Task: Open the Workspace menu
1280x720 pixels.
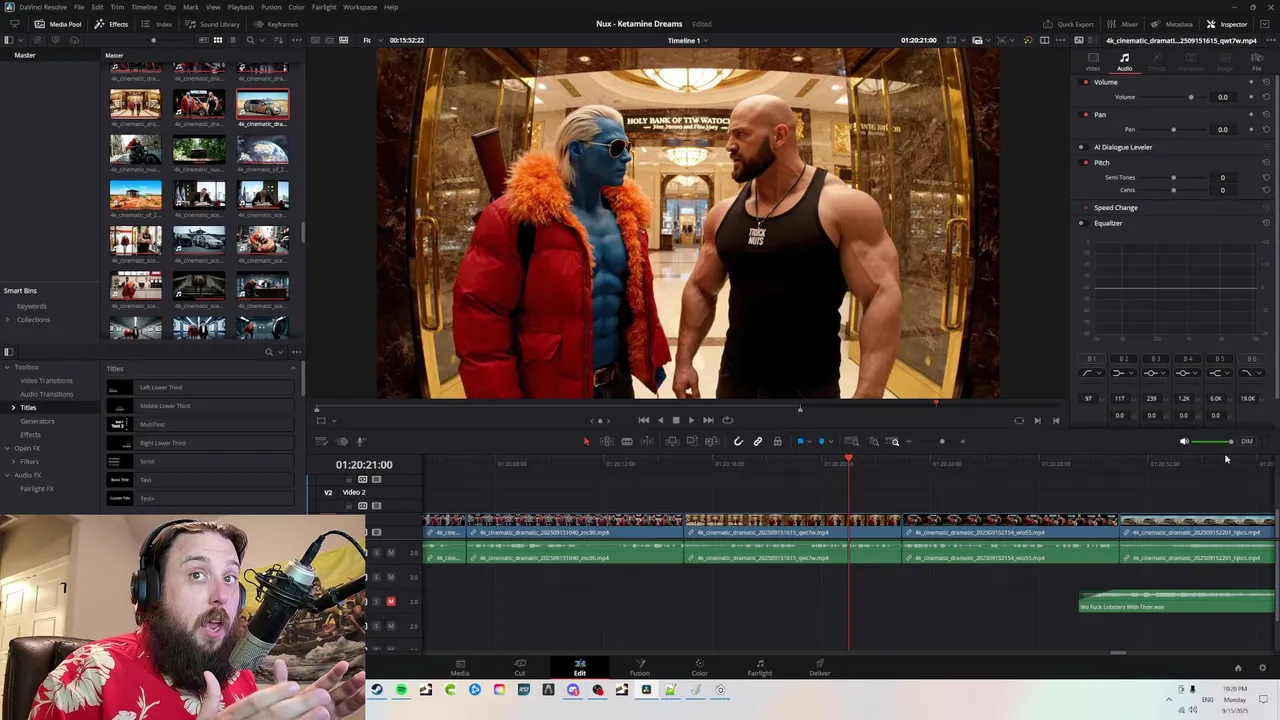Action: pos(360,7)
